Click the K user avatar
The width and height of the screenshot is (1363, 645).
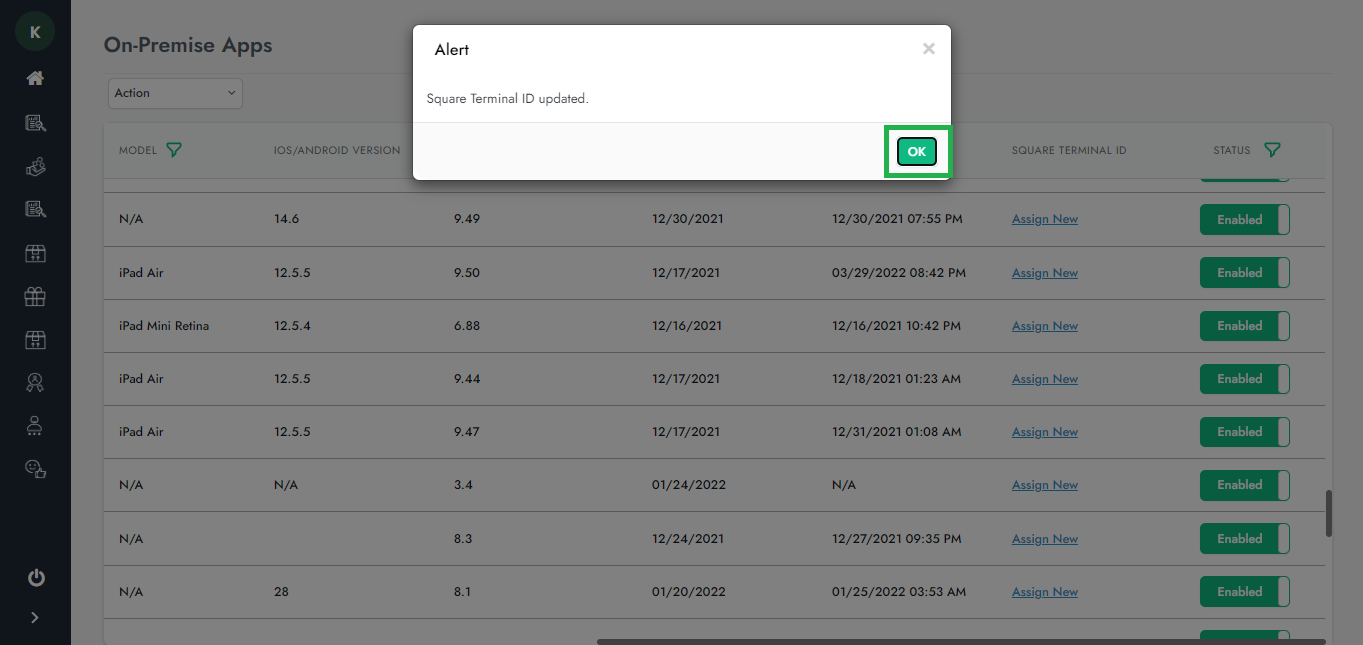[35, 32]
